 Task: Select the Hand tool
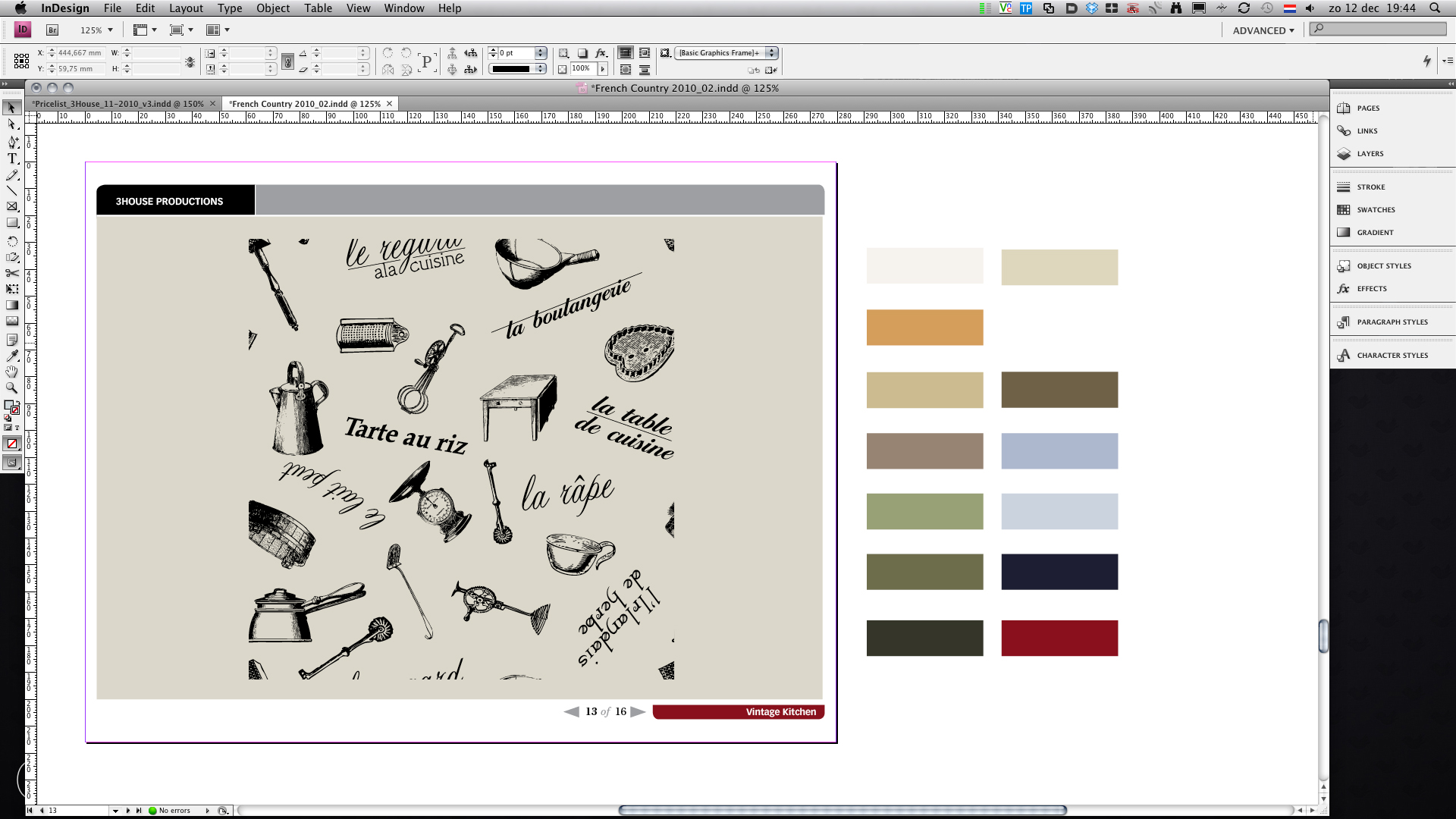[12, 372]
